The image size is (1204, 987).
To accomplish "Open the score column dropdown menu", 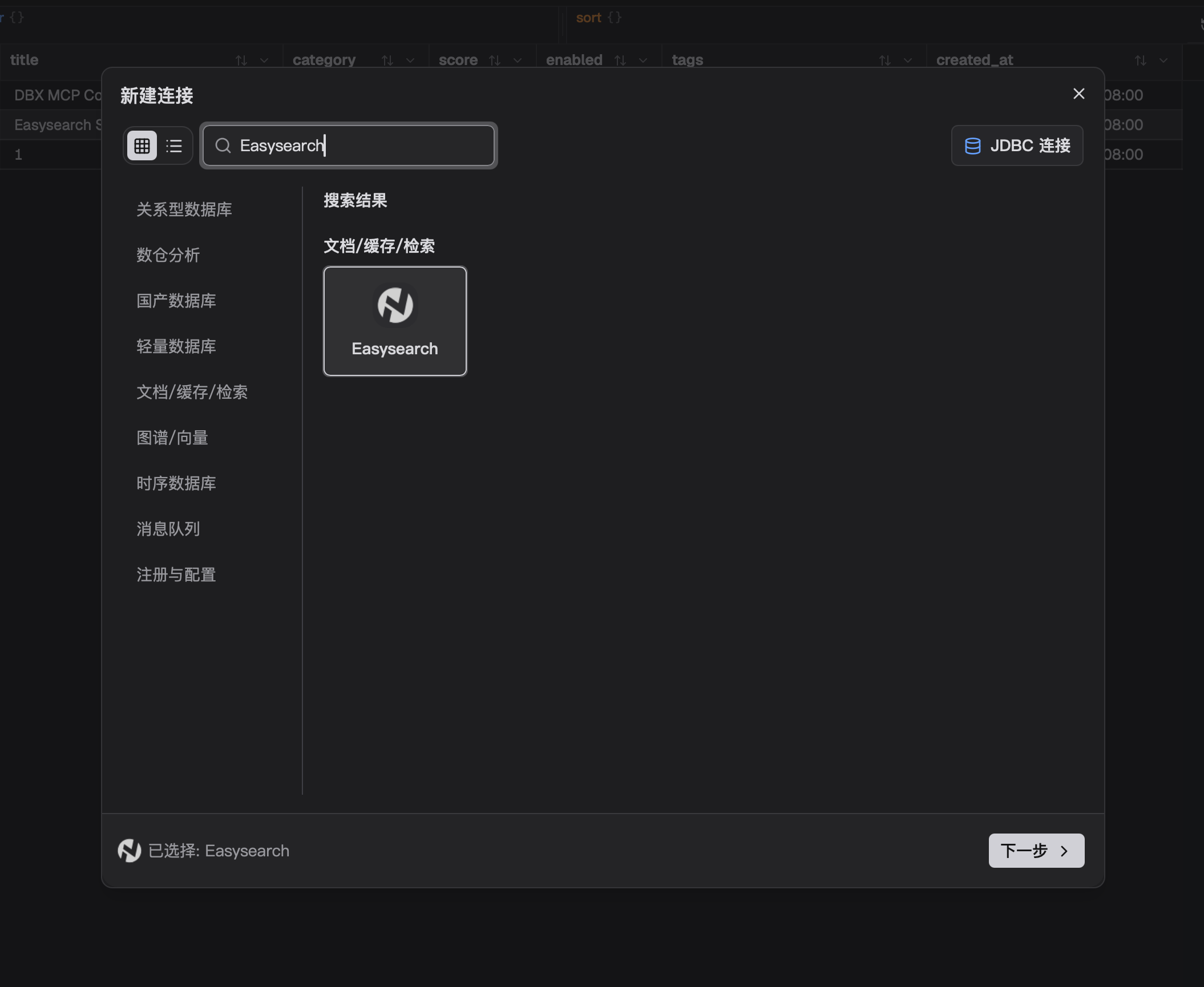I will [518, 60].
